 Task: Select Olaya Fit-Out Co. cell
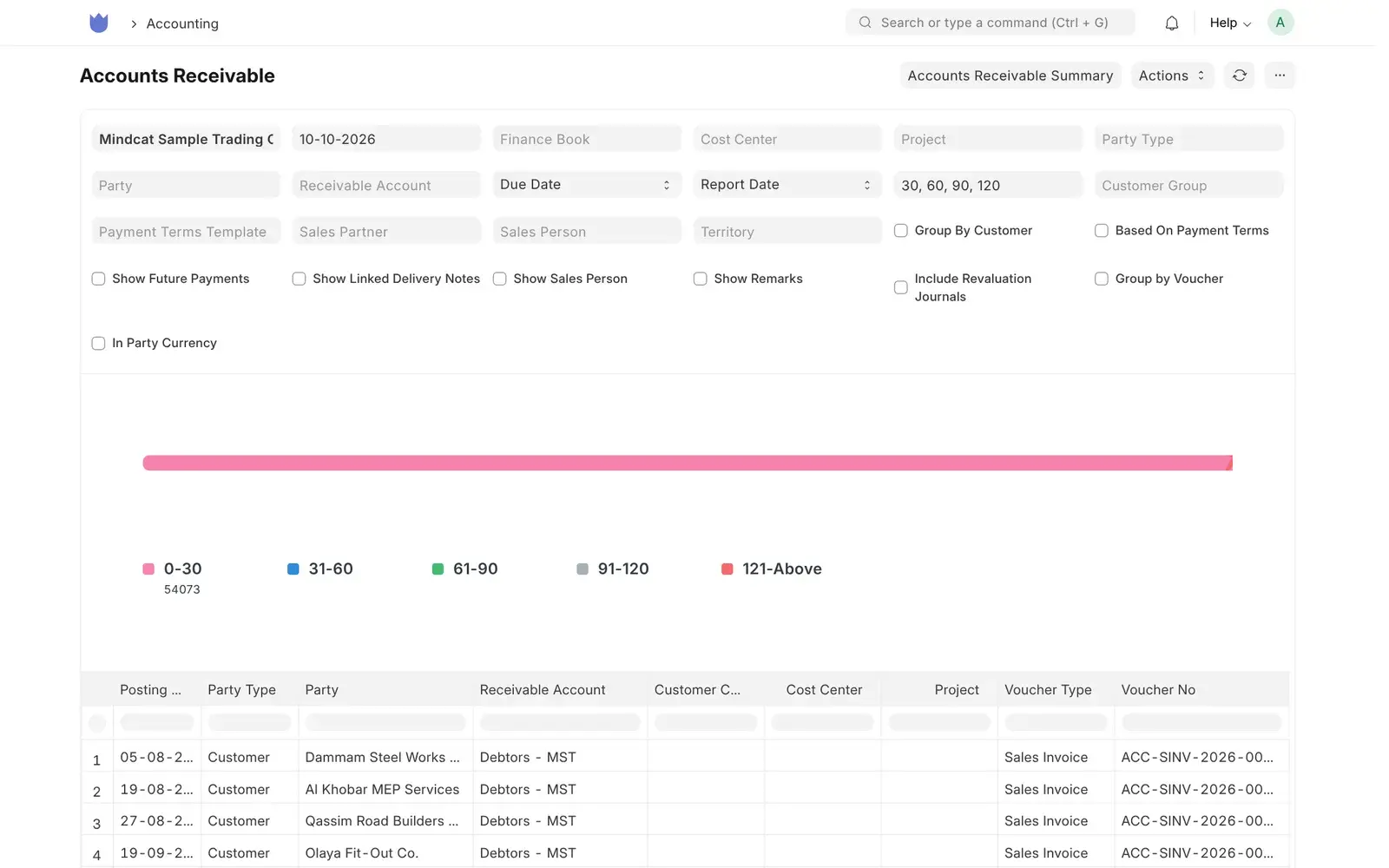(x=385, y=853)
